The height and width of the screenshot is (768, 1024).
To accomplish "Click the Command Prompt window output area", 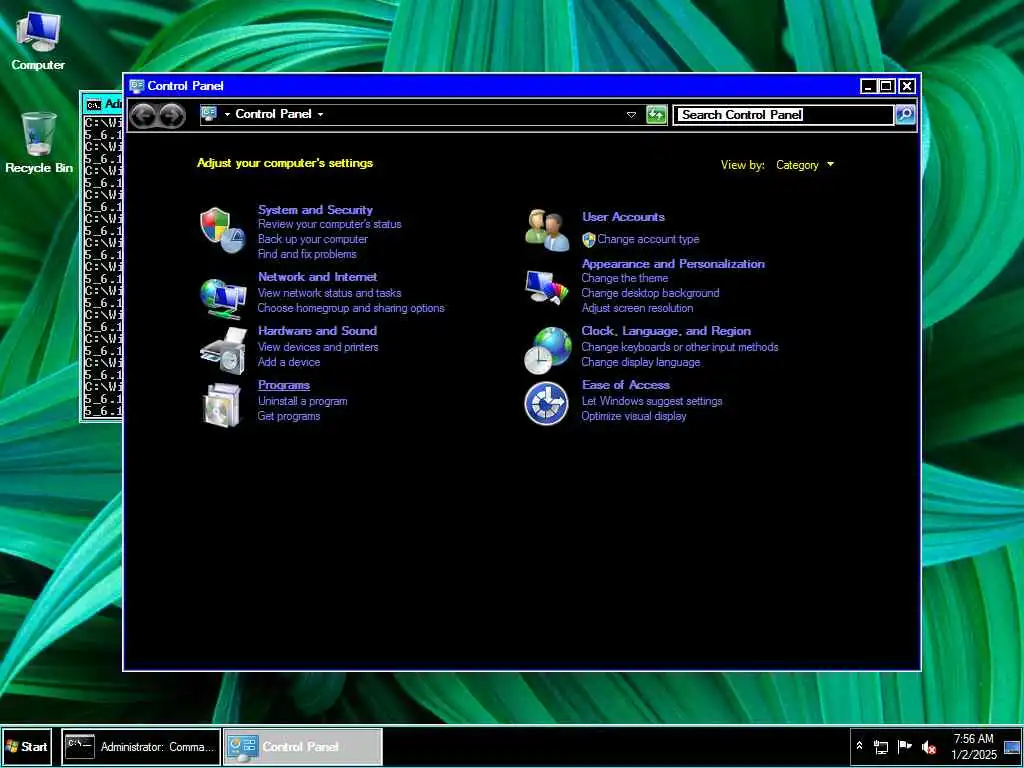I will pos(103,268).
